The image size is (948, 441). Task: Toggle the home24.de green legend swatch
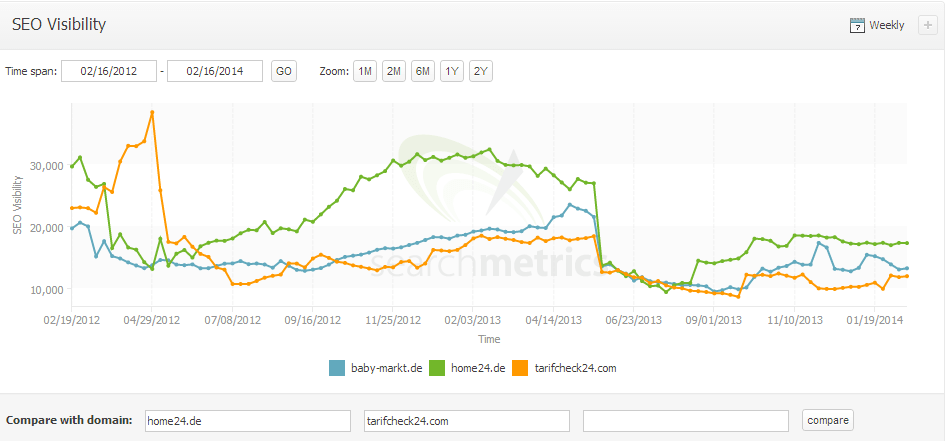[437, 368]
